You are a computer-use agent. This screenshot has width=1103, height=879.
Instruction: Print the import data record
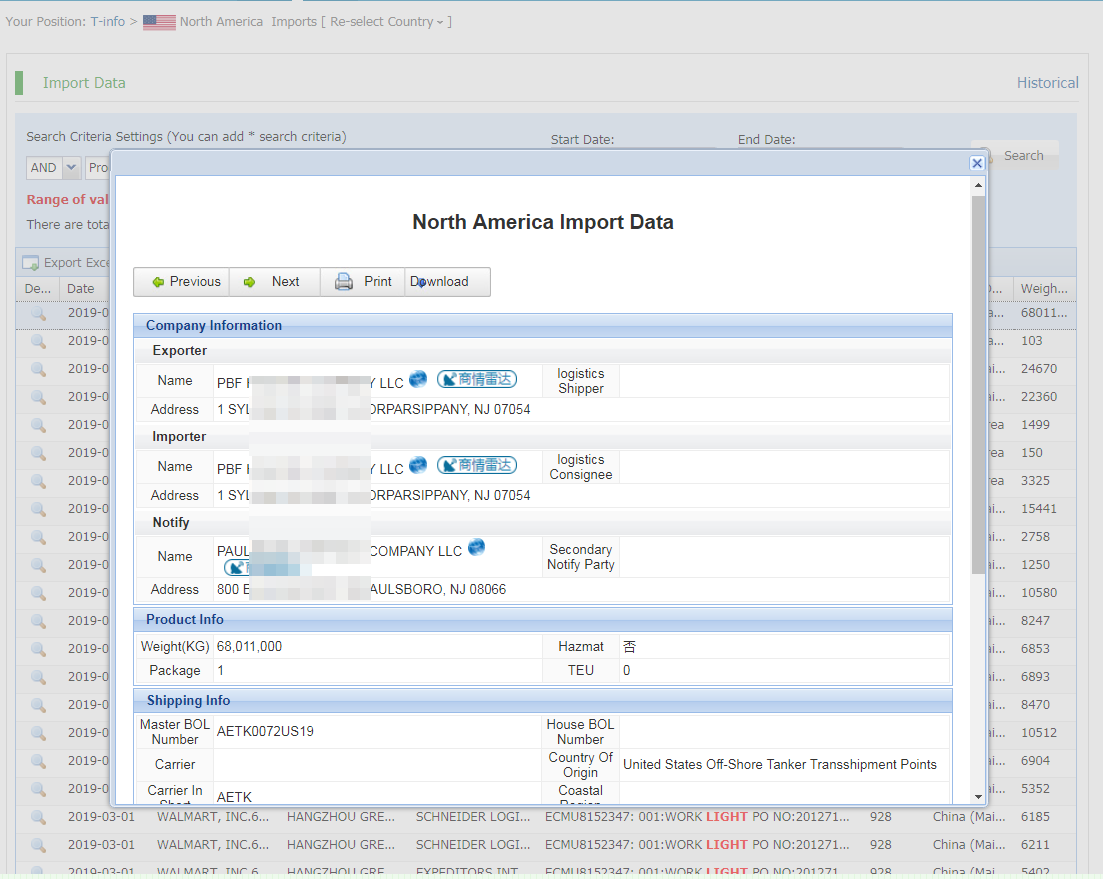[x=362, y=282]
